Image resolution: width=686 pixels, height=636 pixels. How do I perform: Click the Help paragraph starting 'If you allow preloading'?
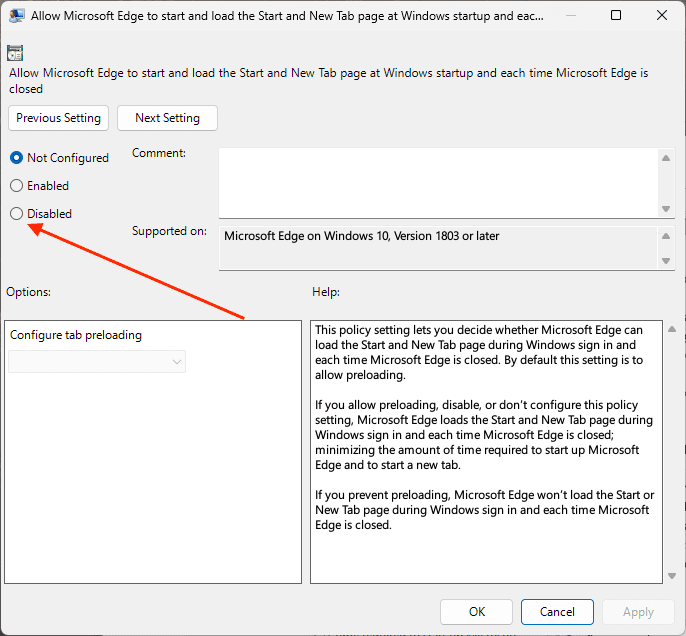pyautogui.click(x=484, y=435)
